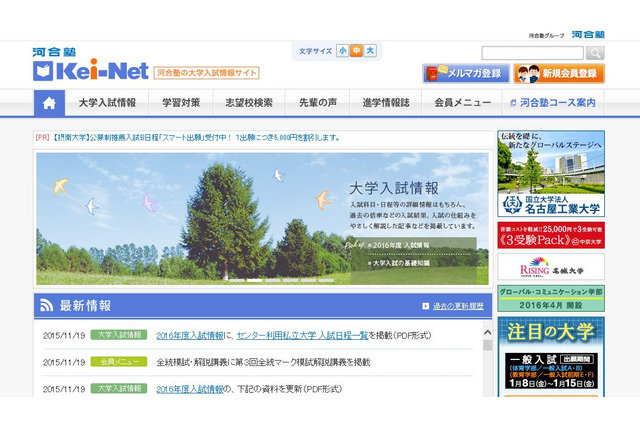Click arrow icon next to 過去の更新履歴
Viewport: 640px width, 426px height.
tap(426, 306)
